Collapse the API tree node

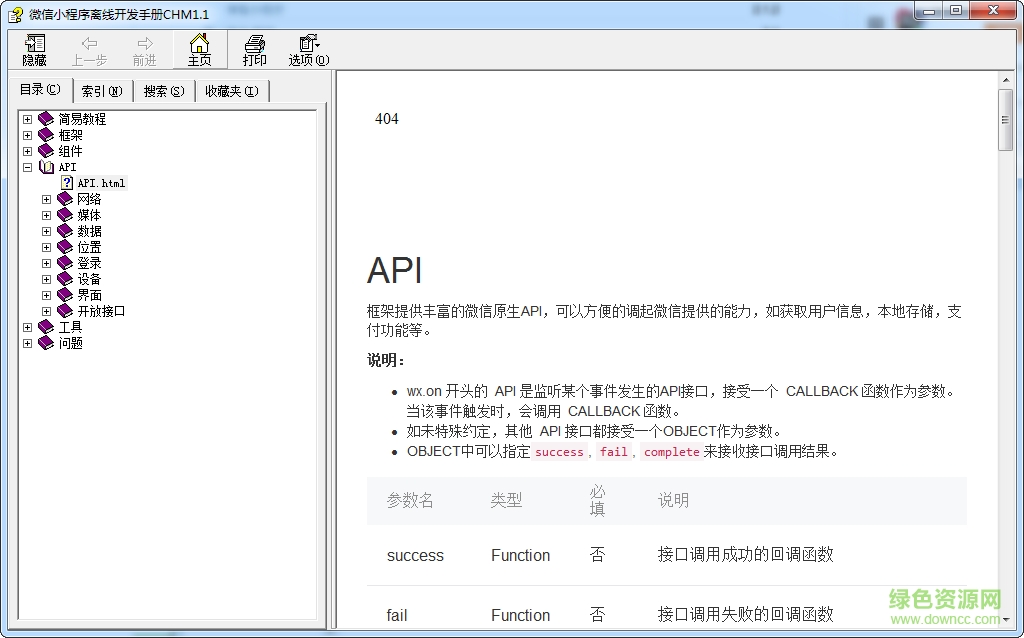[x=28, y=167]
